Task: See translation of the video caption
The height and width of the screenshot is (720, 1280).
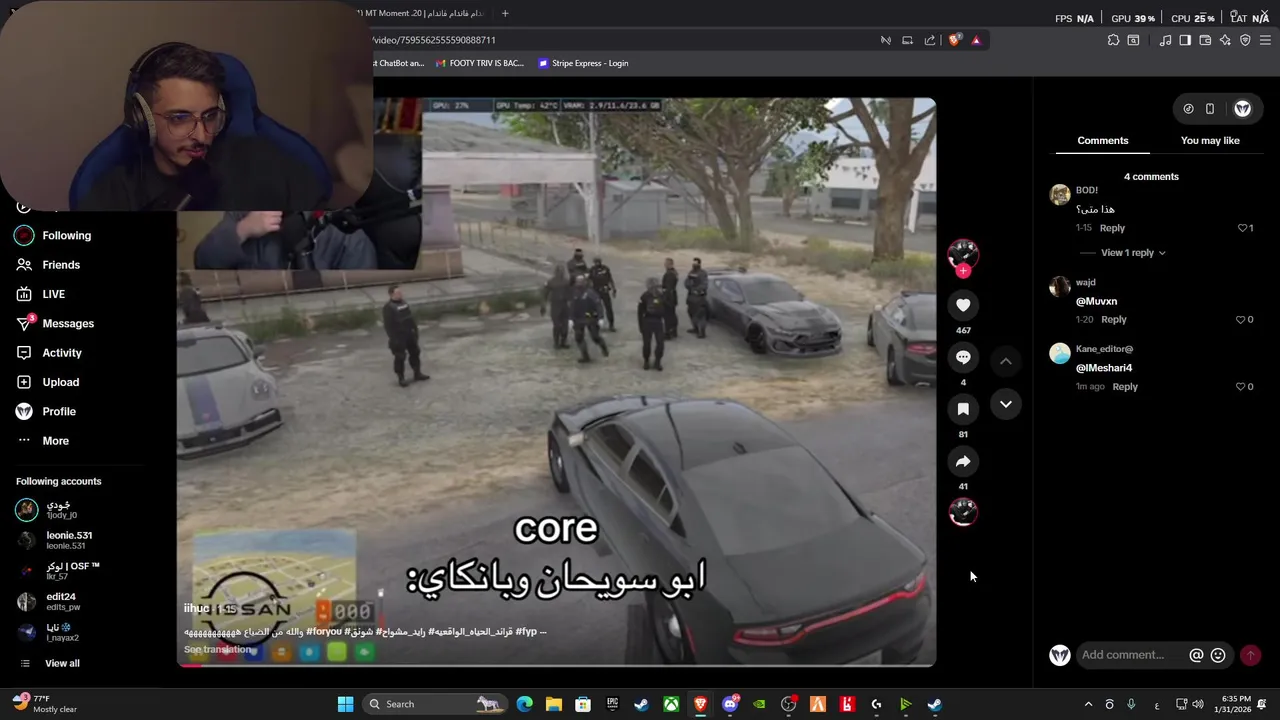Action: tap(218, 649)
